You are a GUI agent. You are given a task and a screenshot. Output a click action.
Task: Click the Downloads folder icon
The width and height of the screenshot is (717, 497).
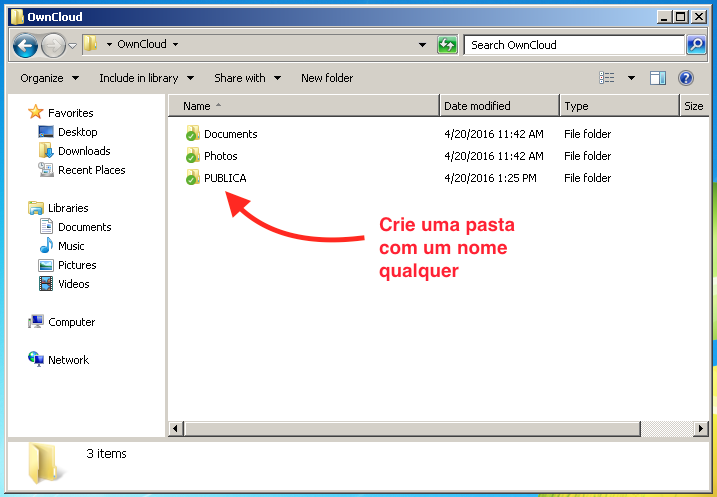coord(46,150)
